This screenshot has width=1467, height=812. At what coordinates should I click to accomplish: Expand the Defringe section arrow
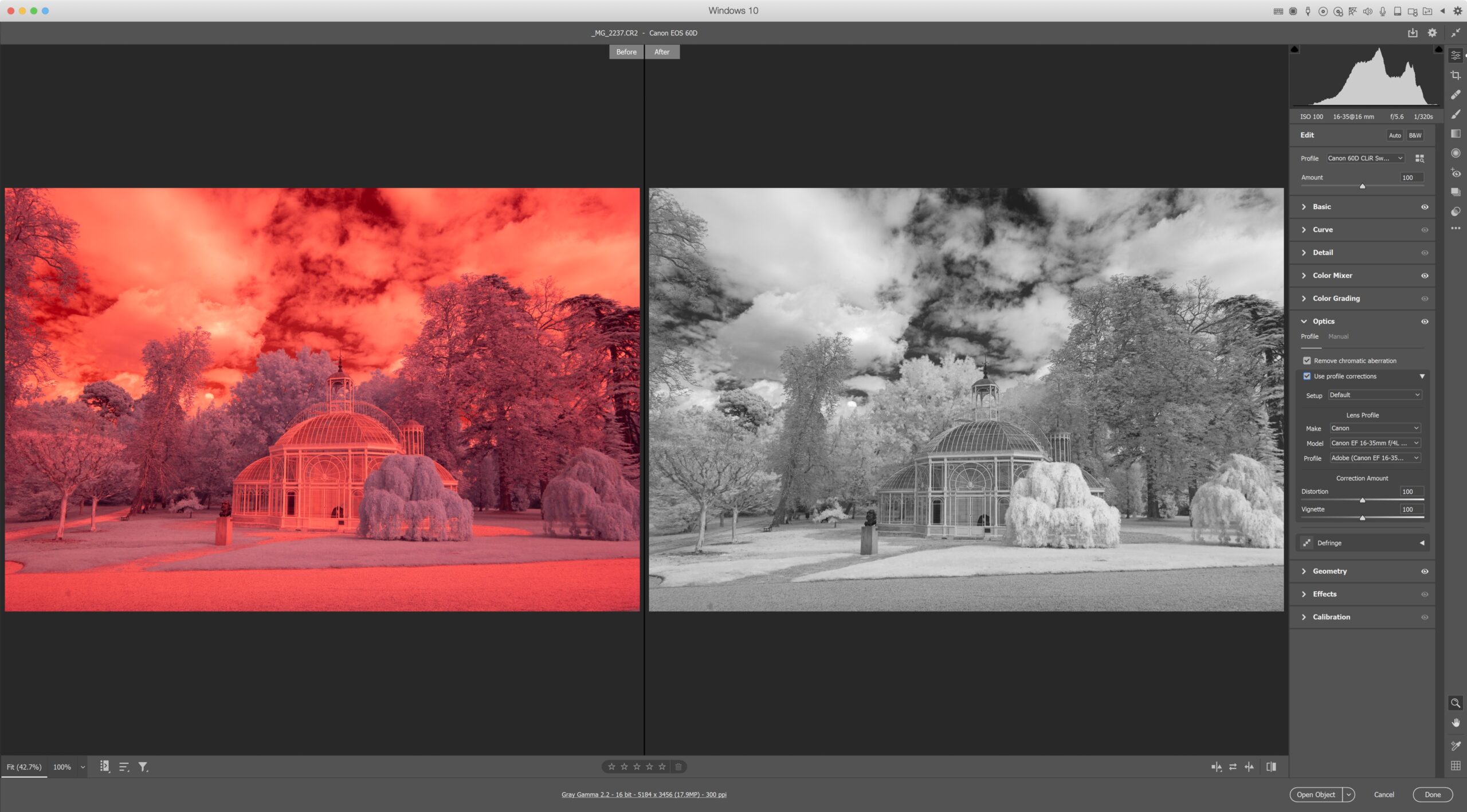(1422, 543)
